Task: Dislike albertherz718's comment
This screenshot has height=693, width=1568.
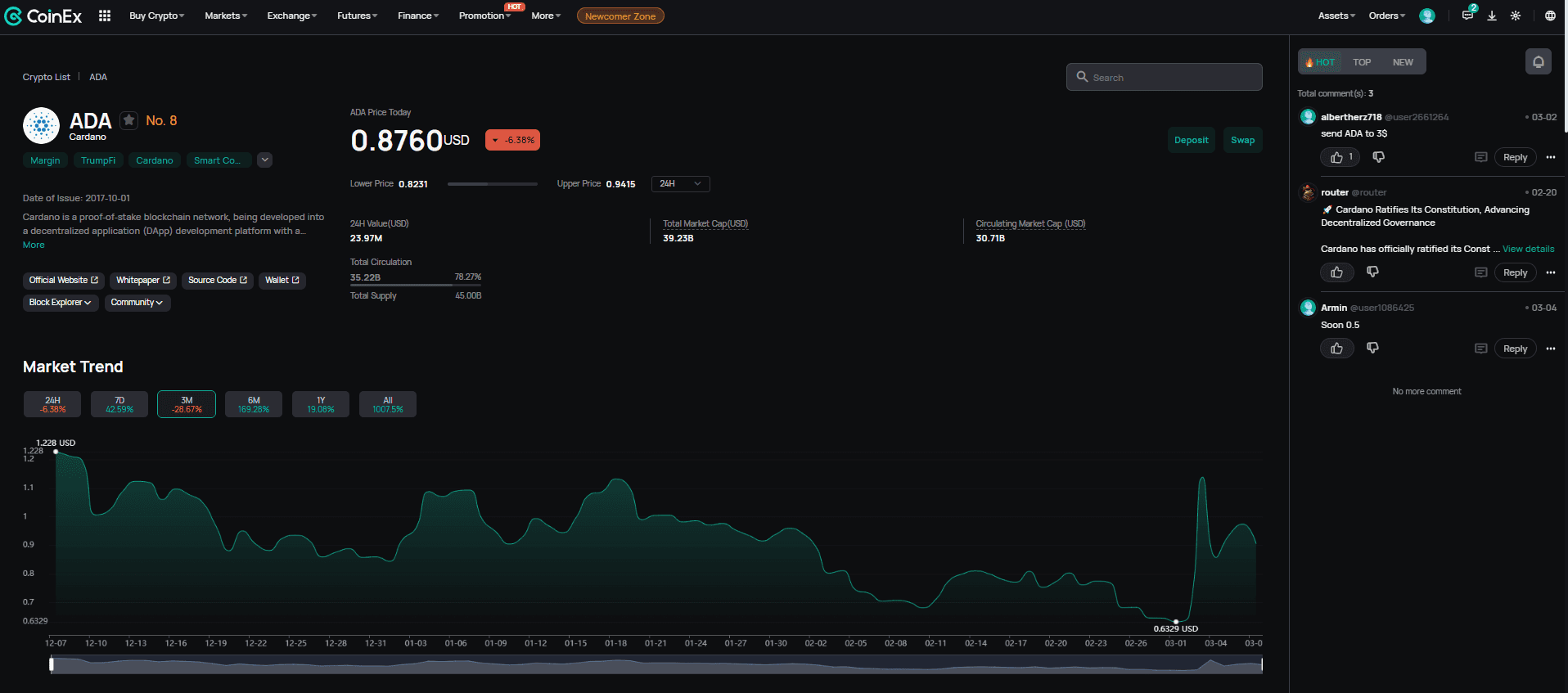Action: click(1378, 157)
